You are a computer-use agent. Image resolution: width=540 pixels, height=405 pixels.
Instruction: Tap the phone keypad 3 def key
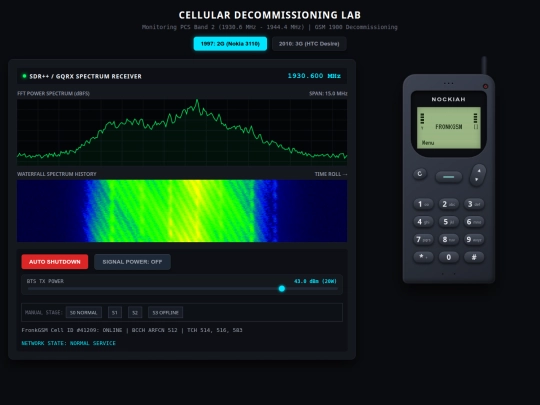pos(474,204)
